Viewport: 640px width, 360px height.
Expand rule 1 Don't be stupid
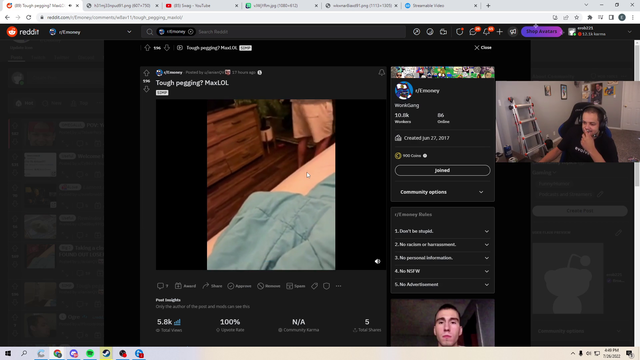coord(442,231)
